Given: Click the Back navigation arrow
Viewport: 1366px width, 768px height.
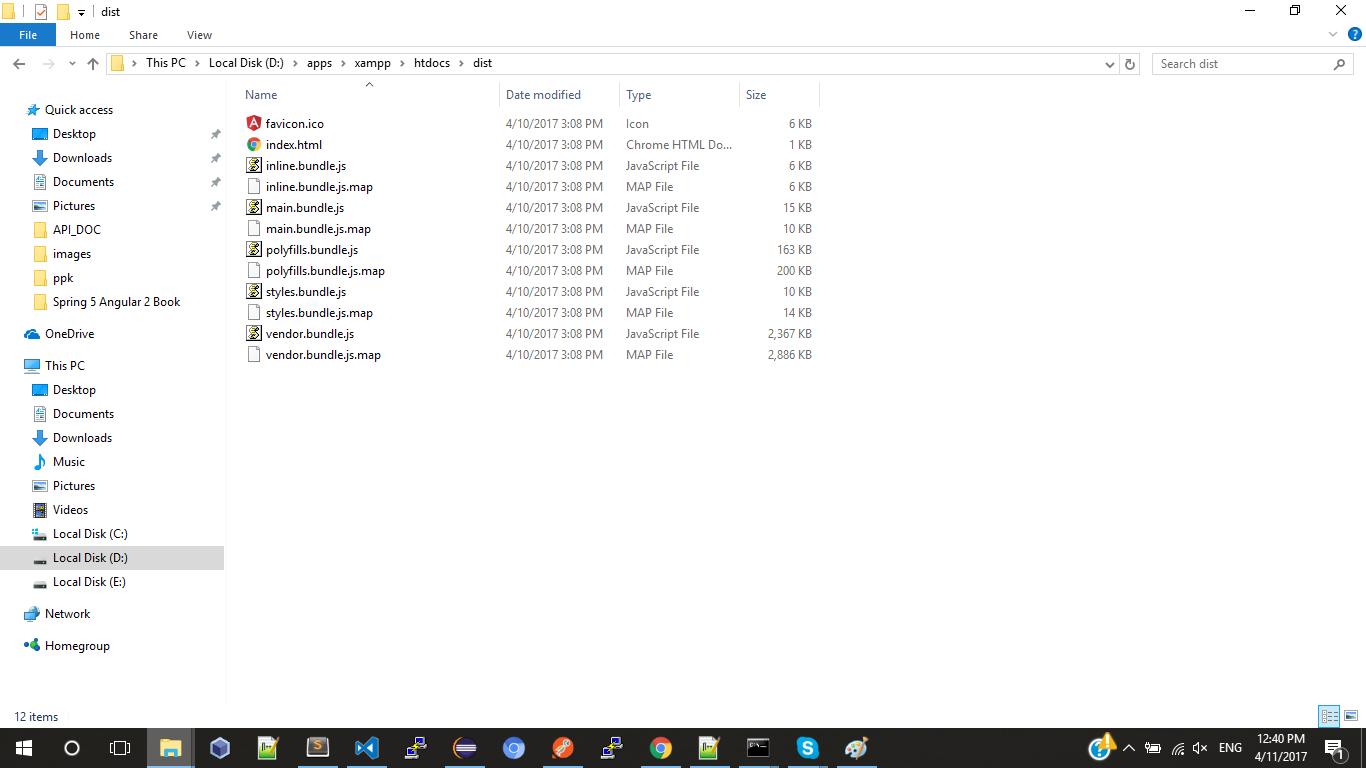Looking at the screenshot, I should (19, 63).
